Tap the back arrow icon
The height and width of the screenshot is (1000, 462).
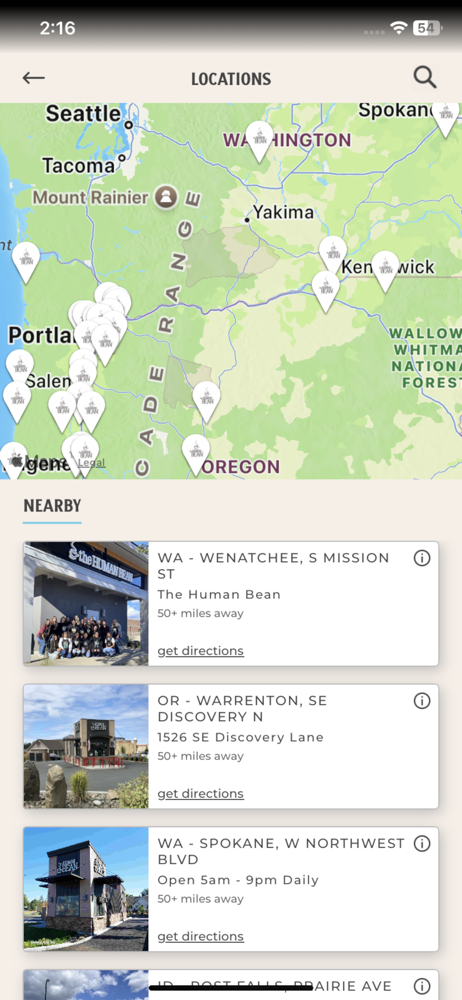pyautogui.click(x=34, y=78)
